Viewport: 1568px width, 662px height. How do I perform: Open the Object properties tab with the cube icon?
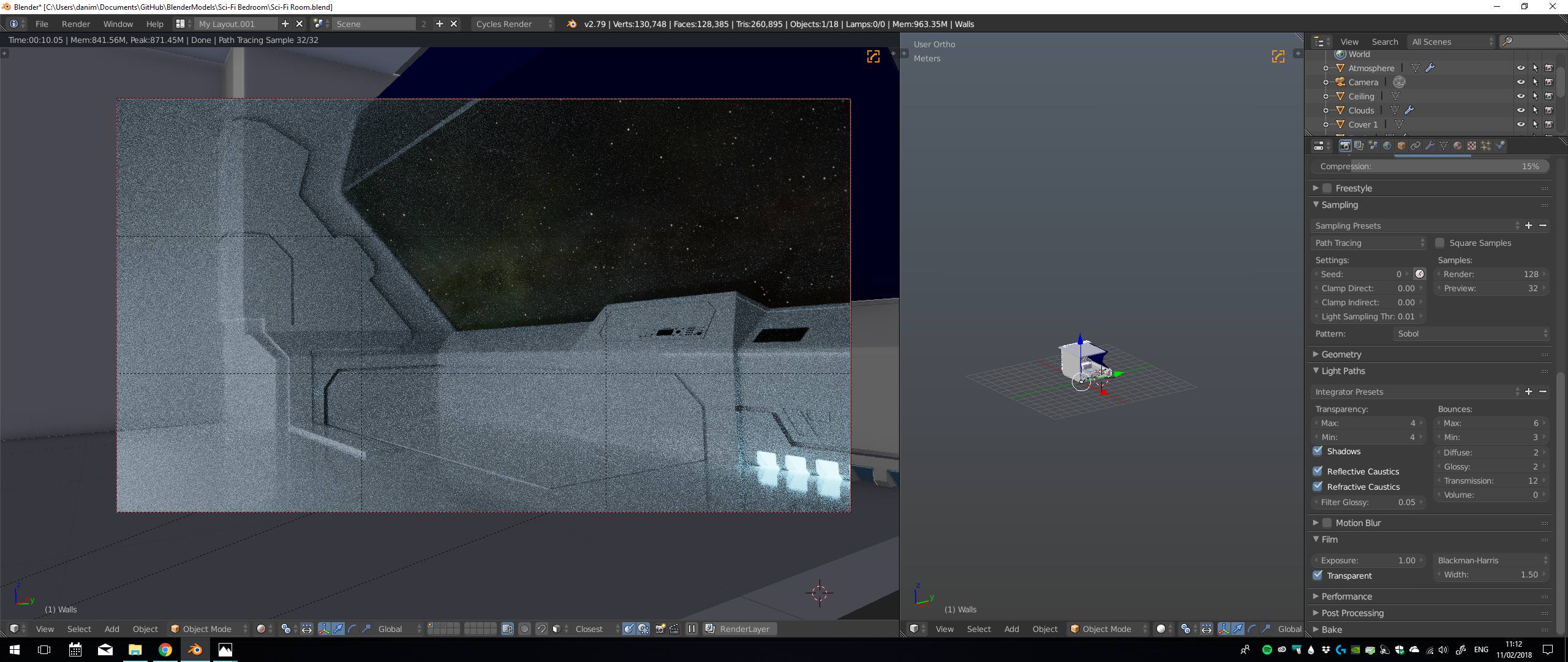tap(1401, 146)
